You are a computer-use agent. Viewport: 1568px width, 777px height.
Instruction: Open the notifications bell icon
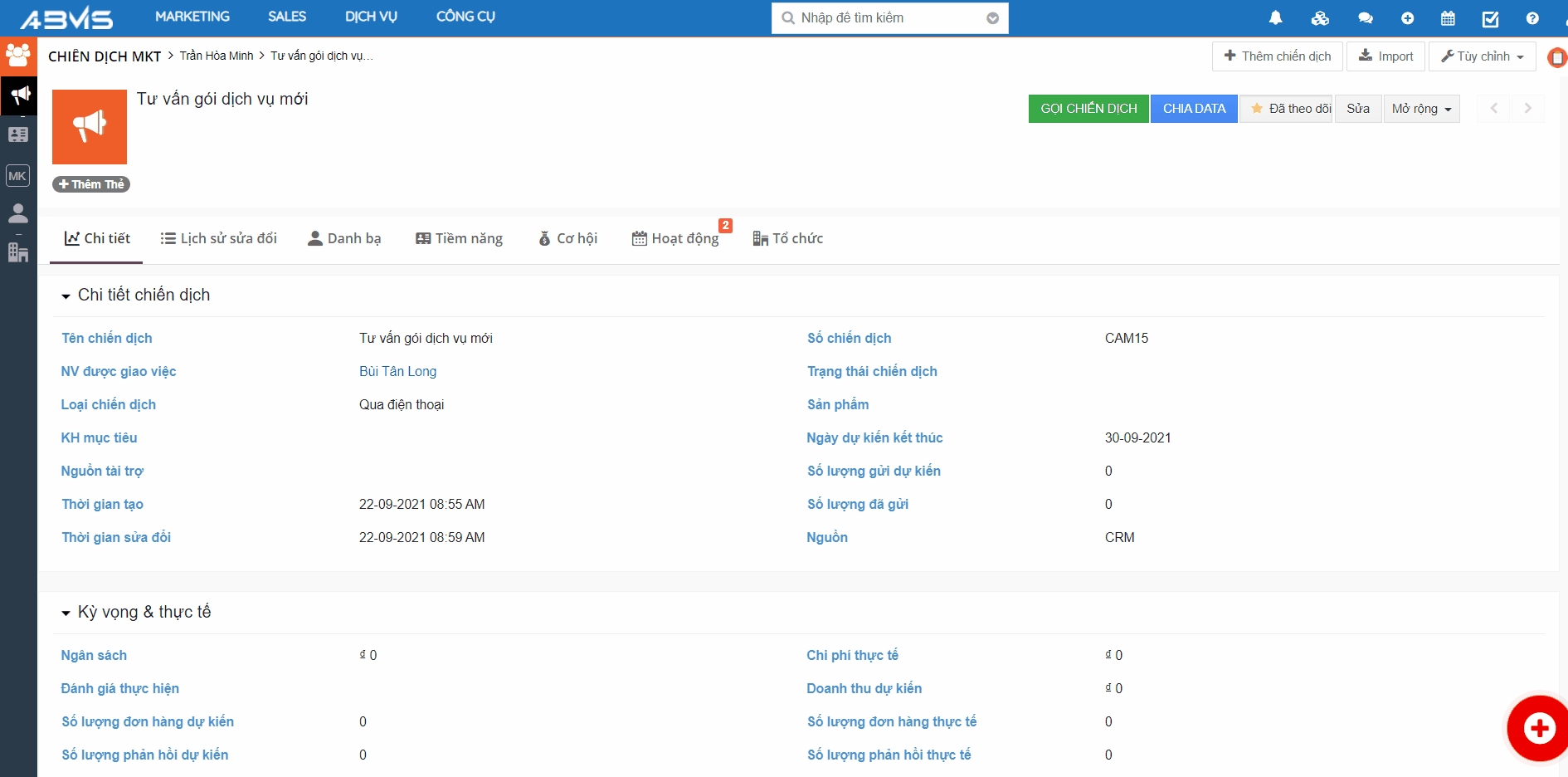(1275, 18)
